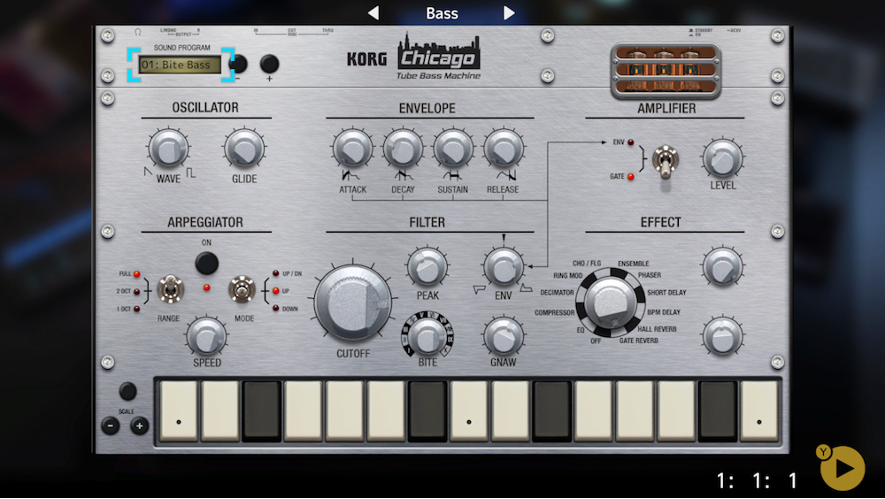Switch to next track with right arrow
The width and height of the screenshot is (885, 499).
[x=509, y=13]
